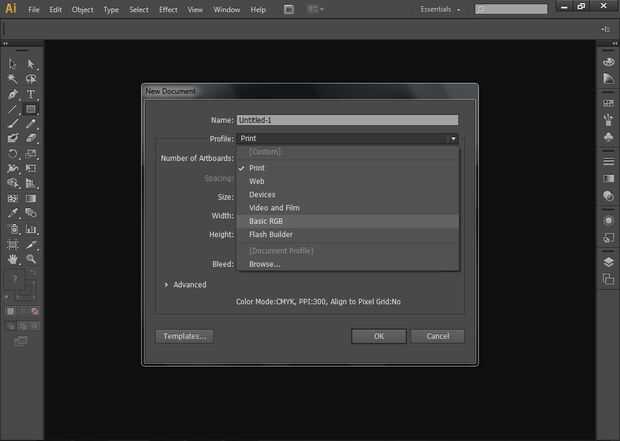This screenshot has height=441, width=620.
Task: Choose Video and Film profile
Action: coord(348,208)
